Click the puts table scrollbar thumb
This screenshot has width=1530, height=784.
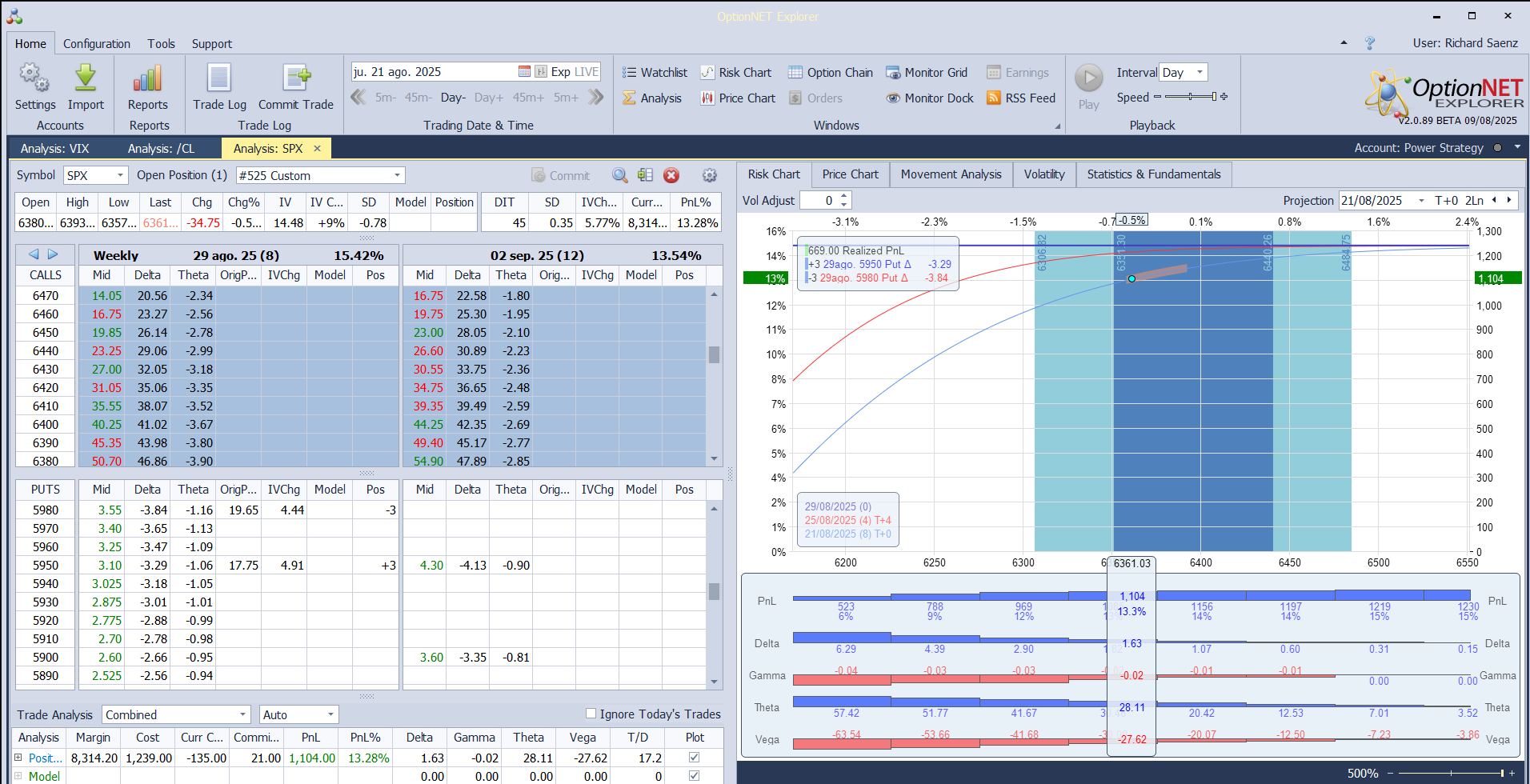[714, 591]
